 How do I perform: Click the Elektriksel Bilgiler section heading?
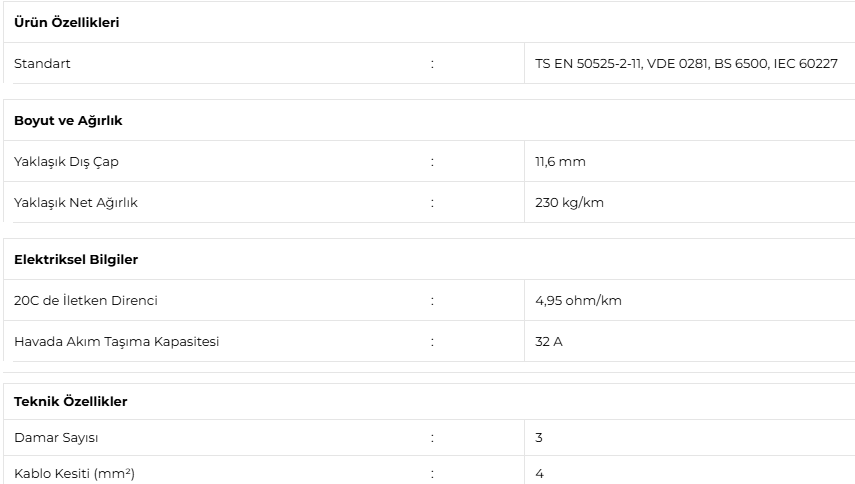click(76, 259)
